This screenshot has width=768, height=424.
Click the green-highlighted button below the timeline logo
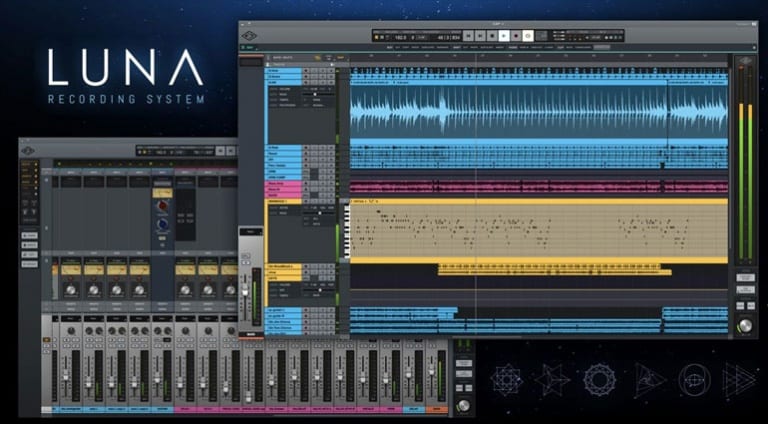pyautogui.click(x=248, y=47)
